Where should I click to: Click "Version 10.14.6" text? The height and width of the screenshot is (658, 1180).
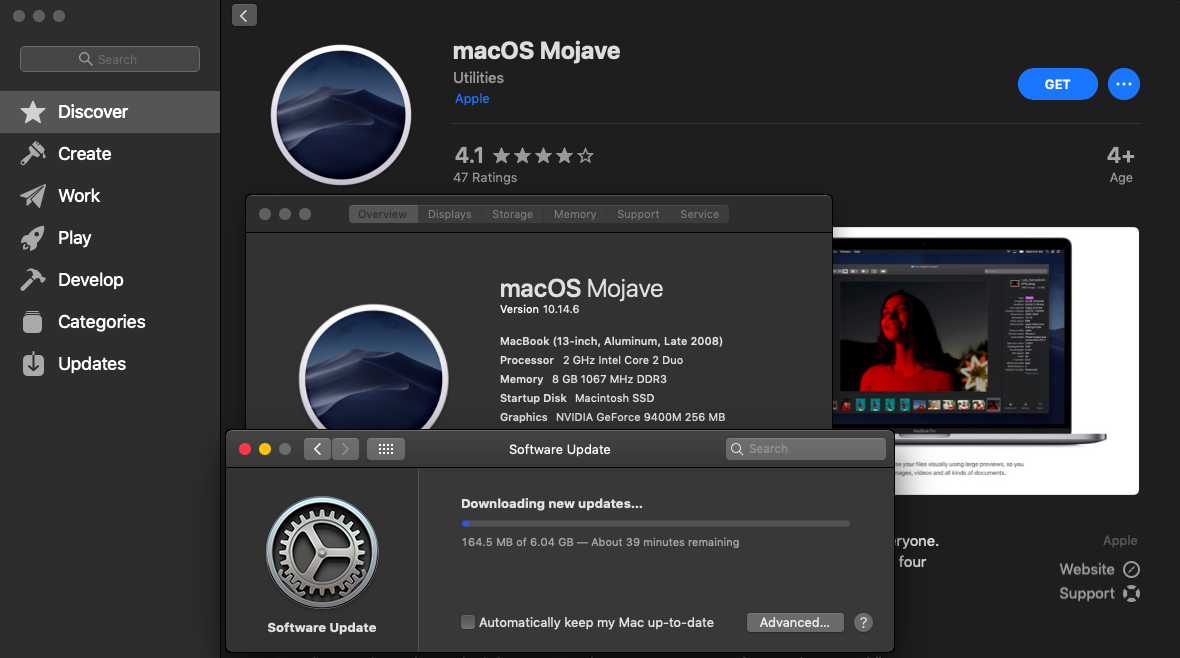[x=540, y=309]
